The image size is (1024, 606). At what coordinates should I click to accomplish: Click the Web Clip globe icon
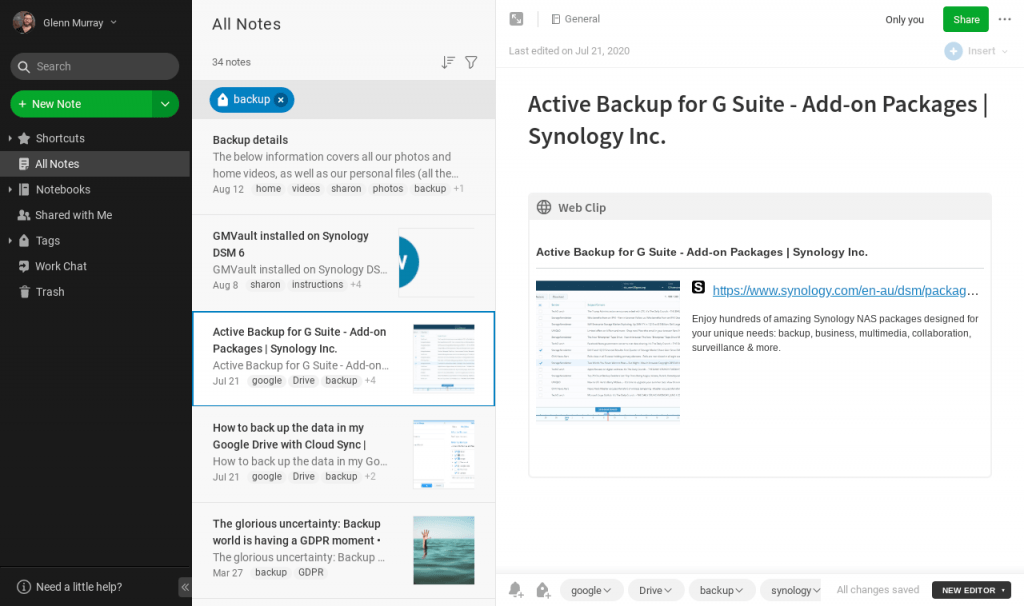point(544,208)
